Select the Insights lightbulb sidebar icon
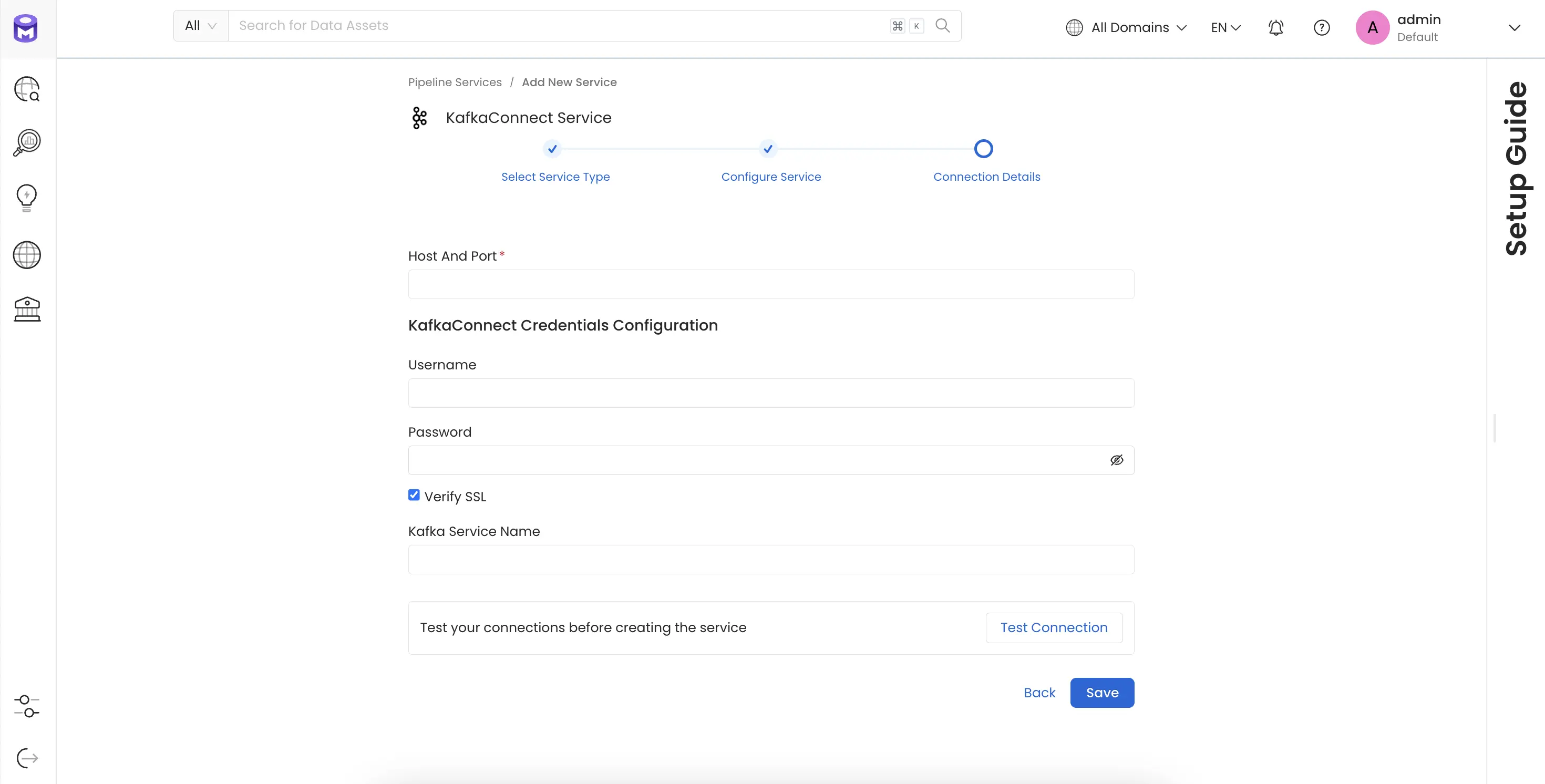This screenshot has height=784, width=1545. [26, 198]
